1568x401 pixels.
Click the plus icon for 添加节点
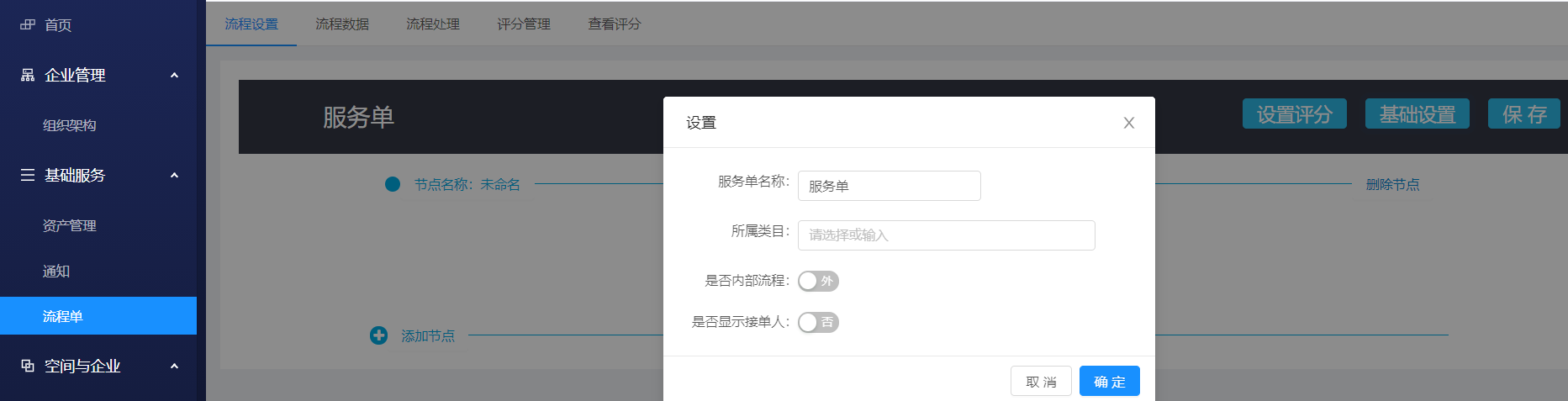tap(378, 335)
